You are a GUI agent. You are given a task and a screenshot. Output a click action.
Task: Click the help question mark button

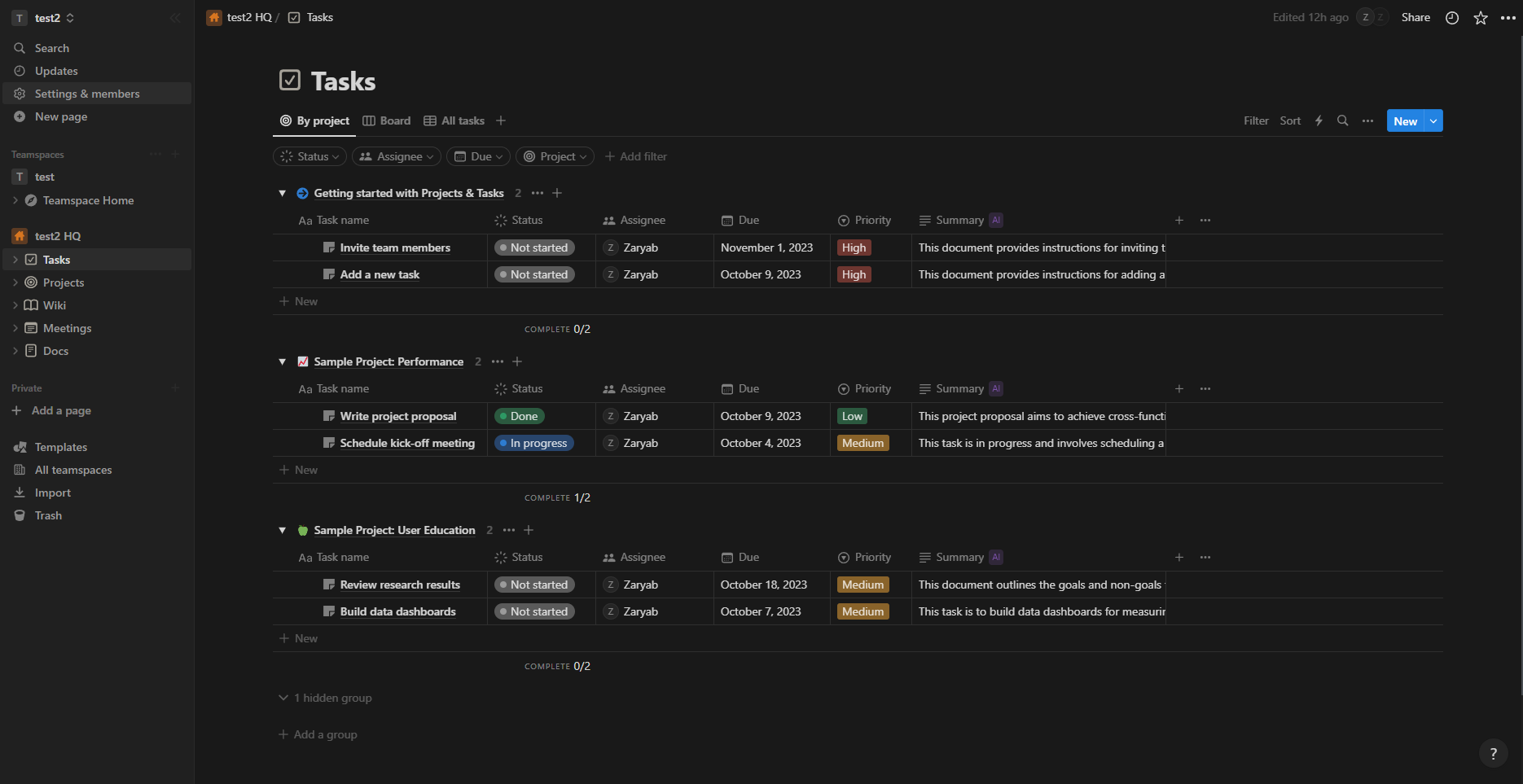click(1493, 754)
